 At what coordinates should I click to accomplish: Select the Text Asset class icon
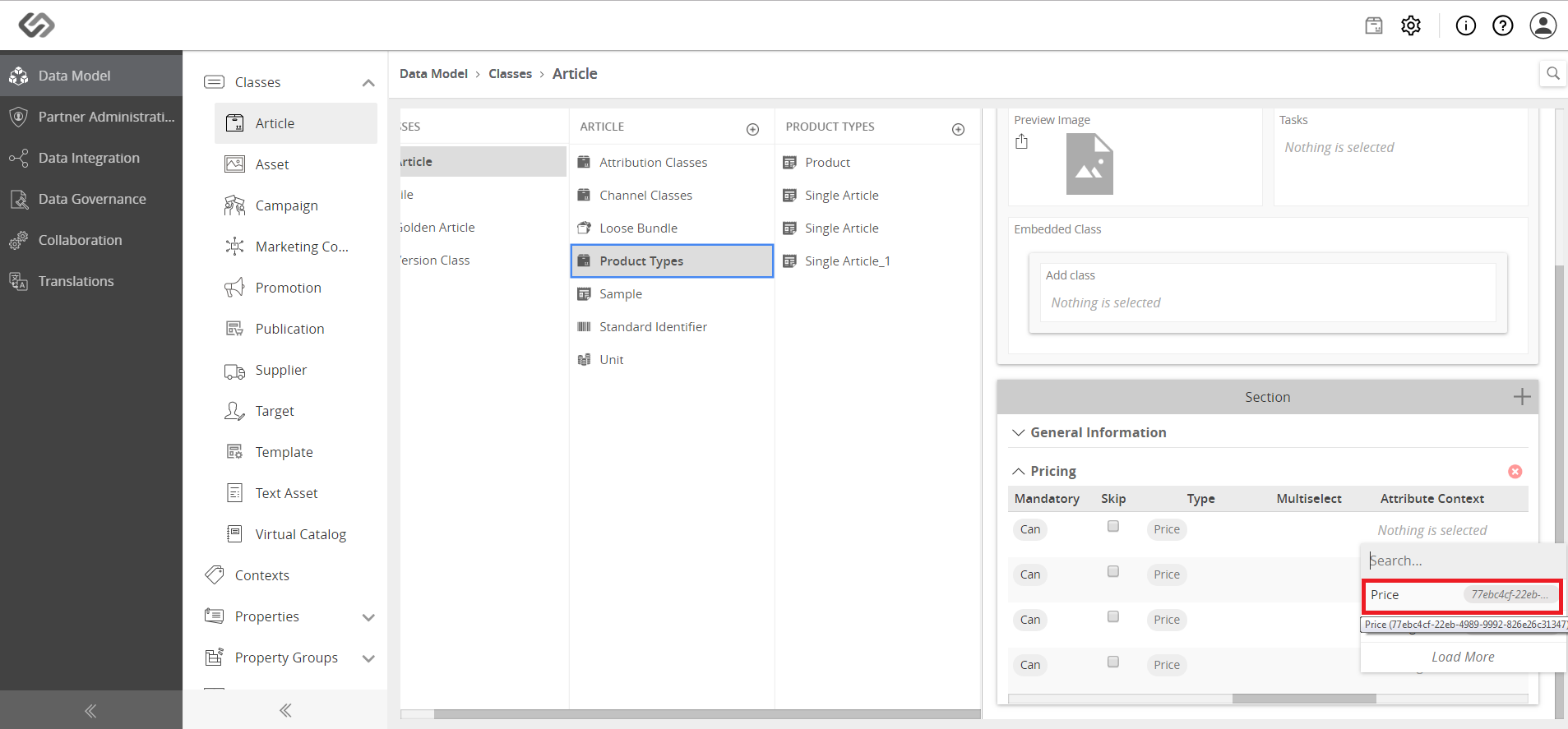(x=234, y=493)
